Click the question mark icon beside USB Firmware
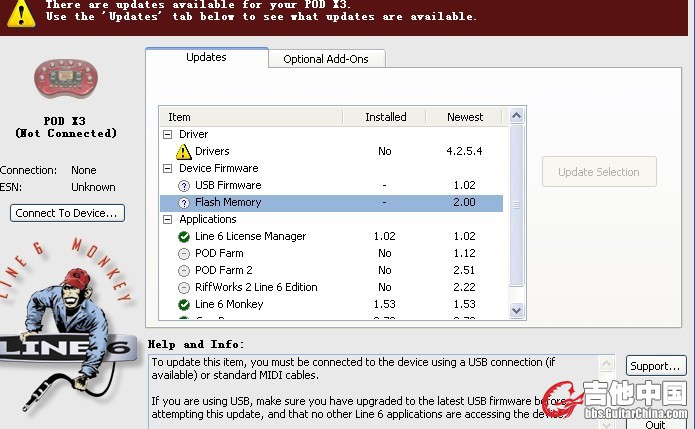The height and width of the screenshot is (429, 695). [184, 186]
